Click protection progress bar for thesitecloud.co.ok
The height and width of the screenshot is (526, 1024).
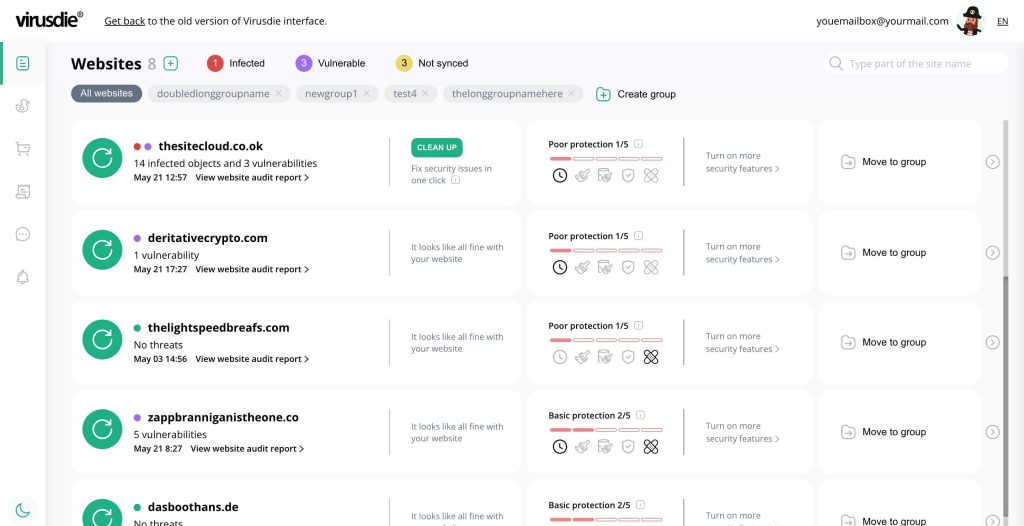pos(605,159)
